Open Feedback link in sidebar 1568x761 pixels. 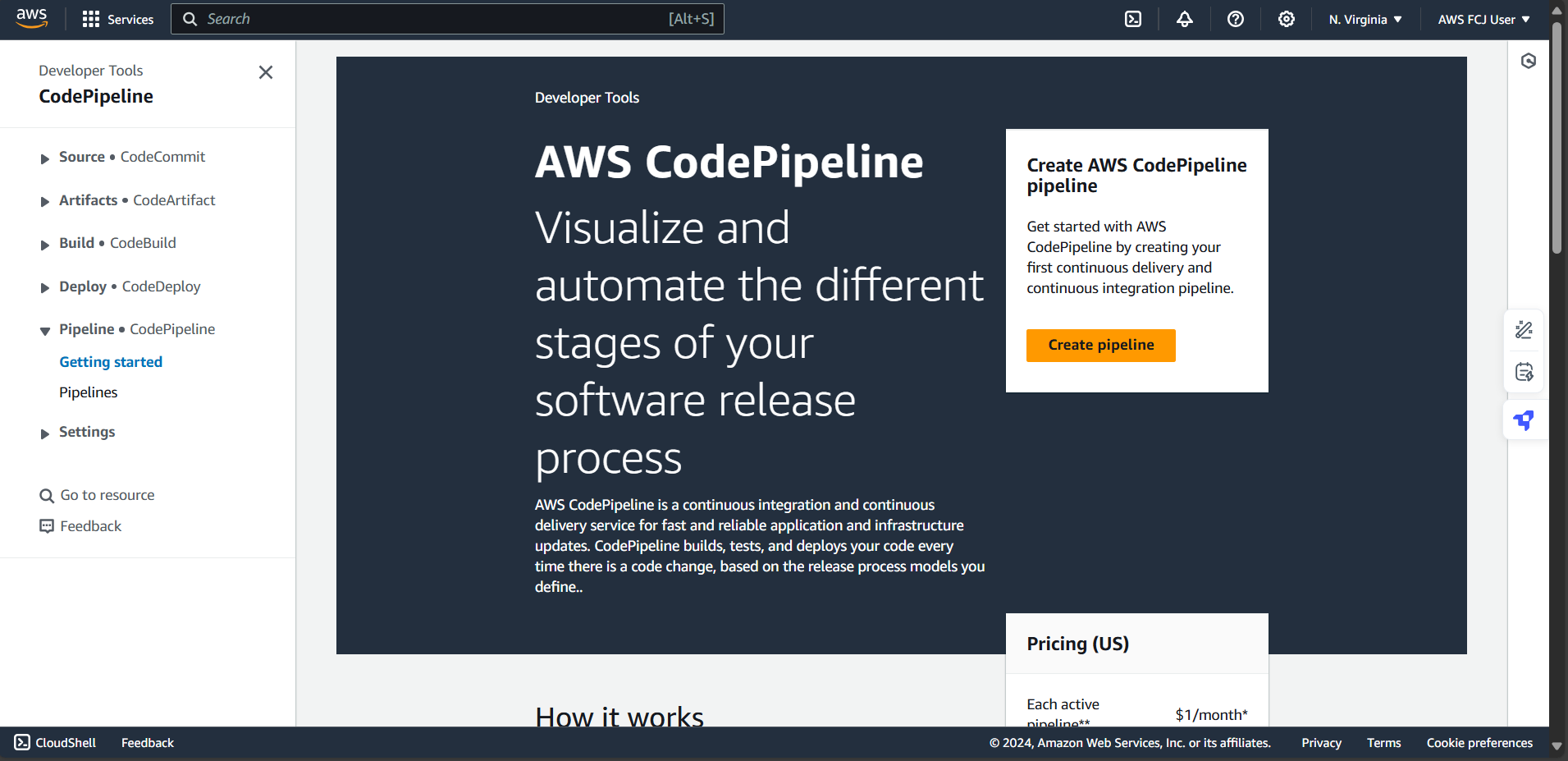coord(91,526)
